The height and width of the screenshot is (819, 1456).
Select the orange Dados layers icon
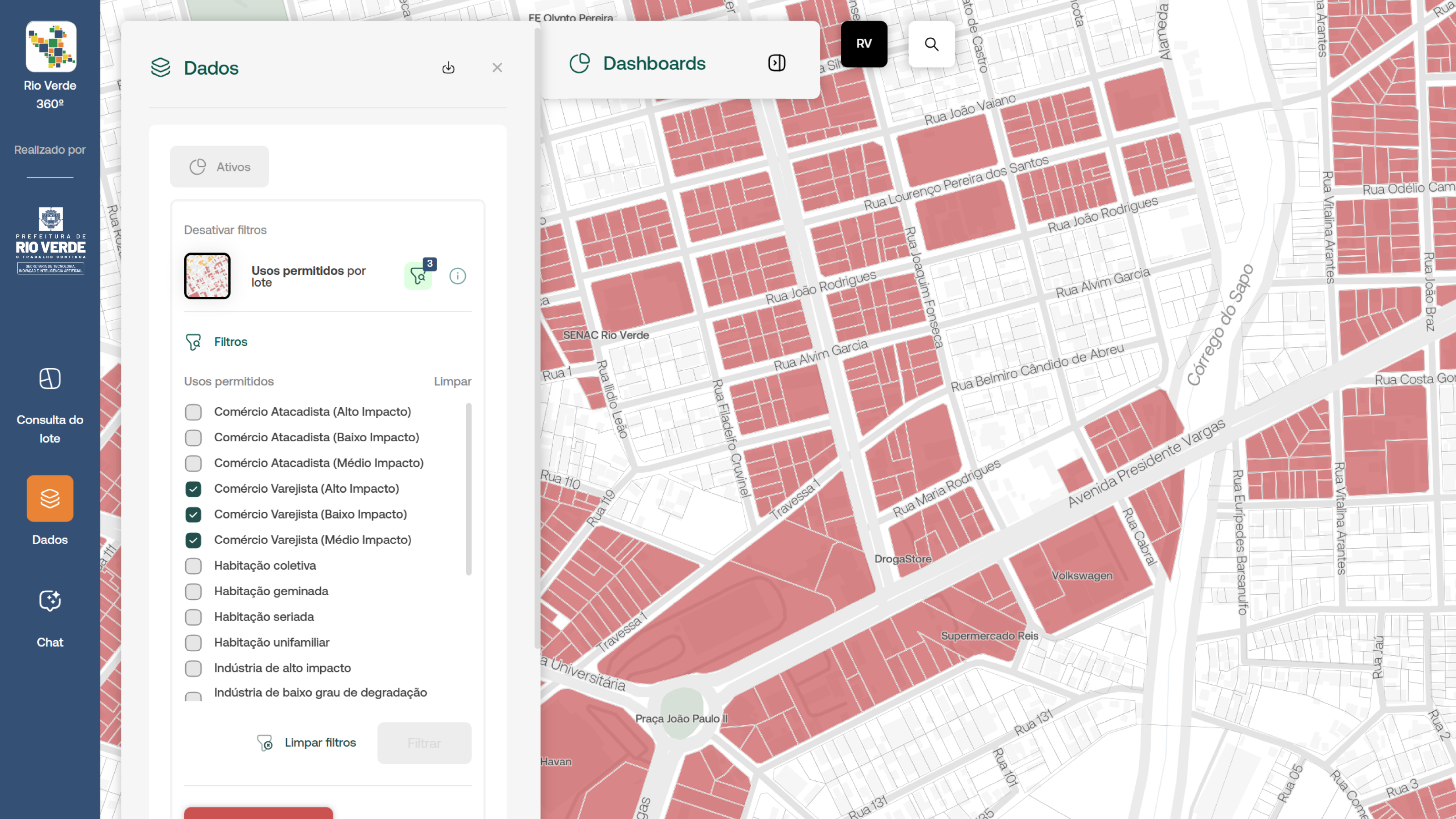(50, 498)
